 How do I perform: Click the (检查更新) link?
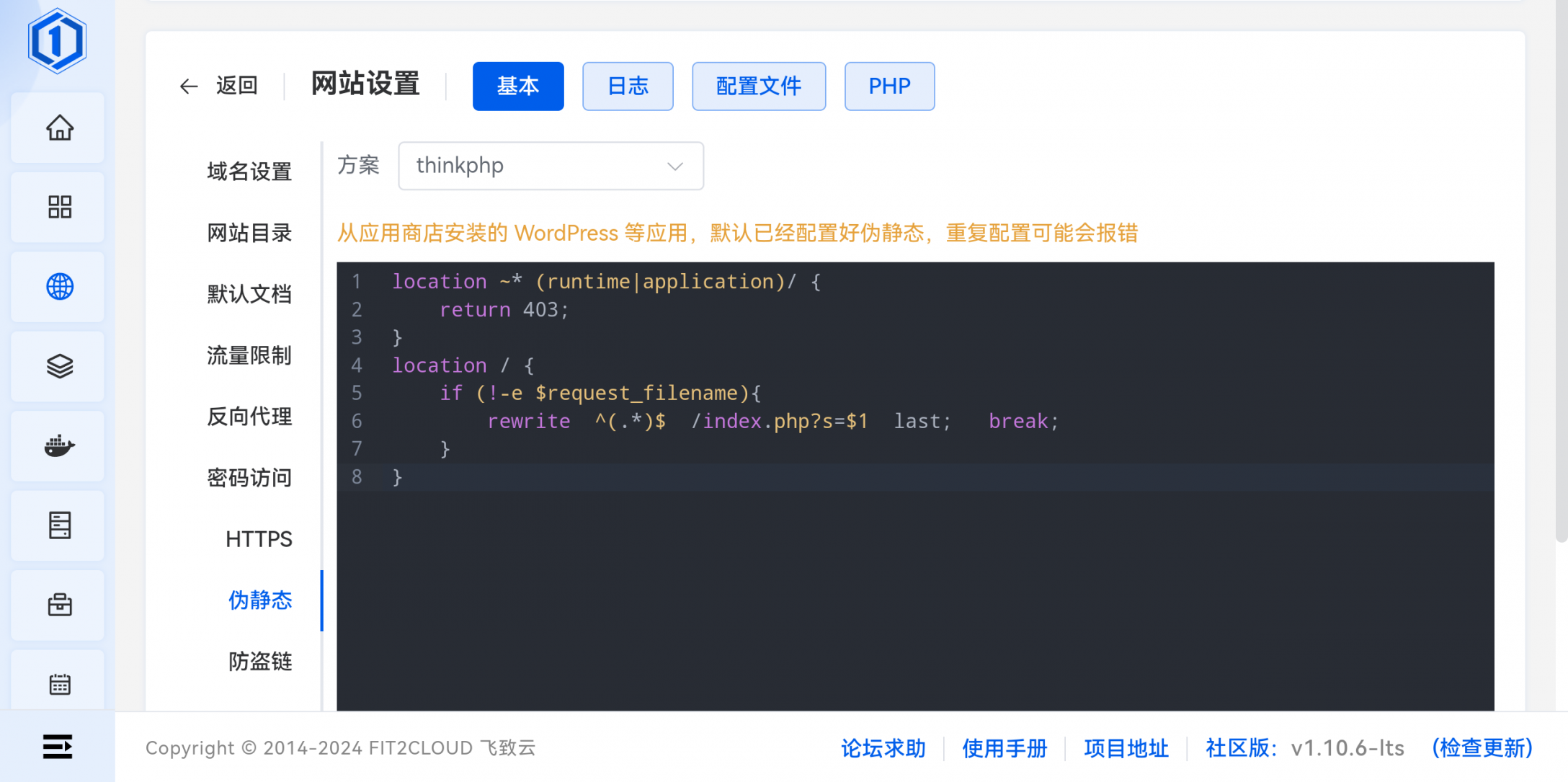(1482, 748)
